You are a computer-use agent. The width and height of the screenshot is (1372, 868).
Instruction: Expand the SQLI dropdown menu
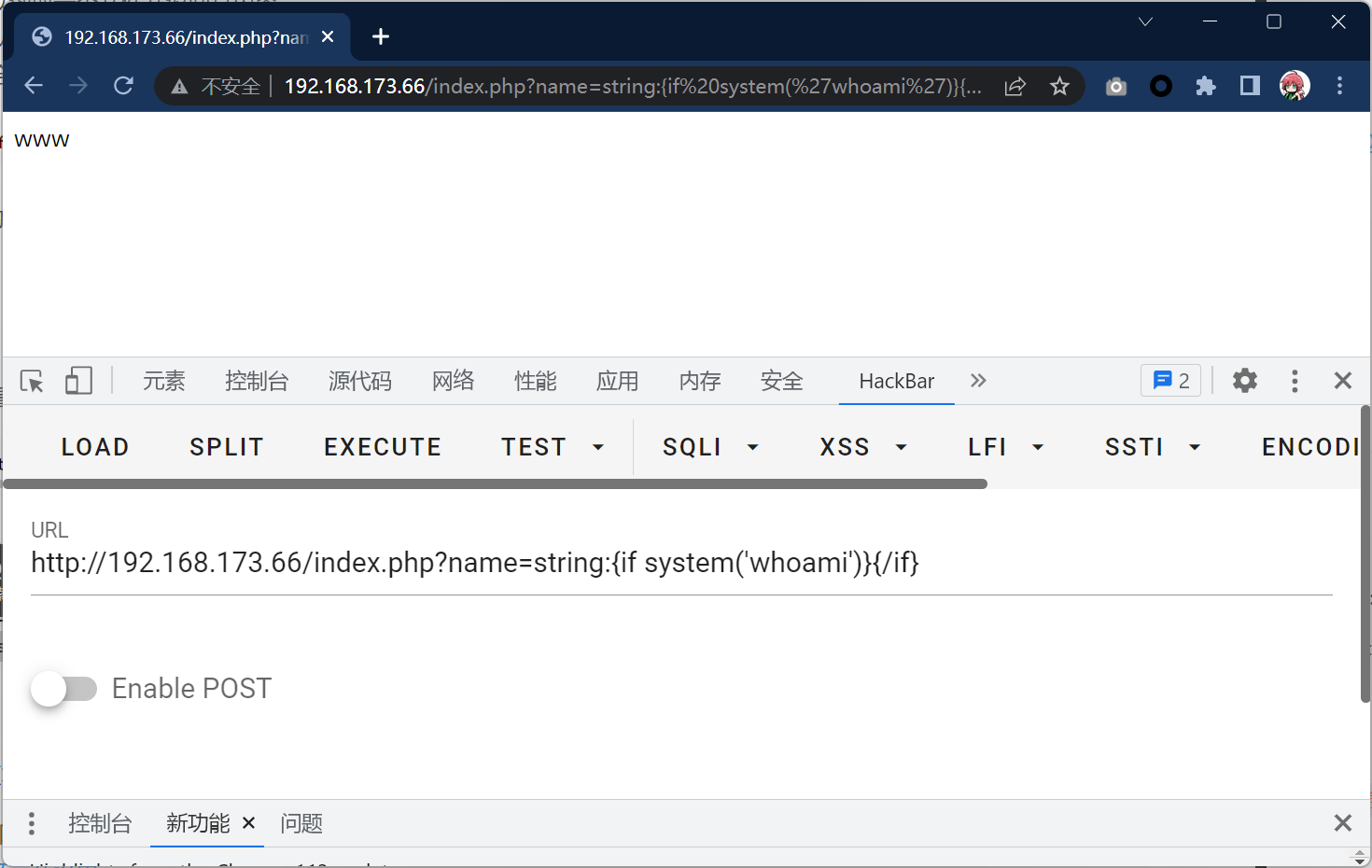click(710, 447)
